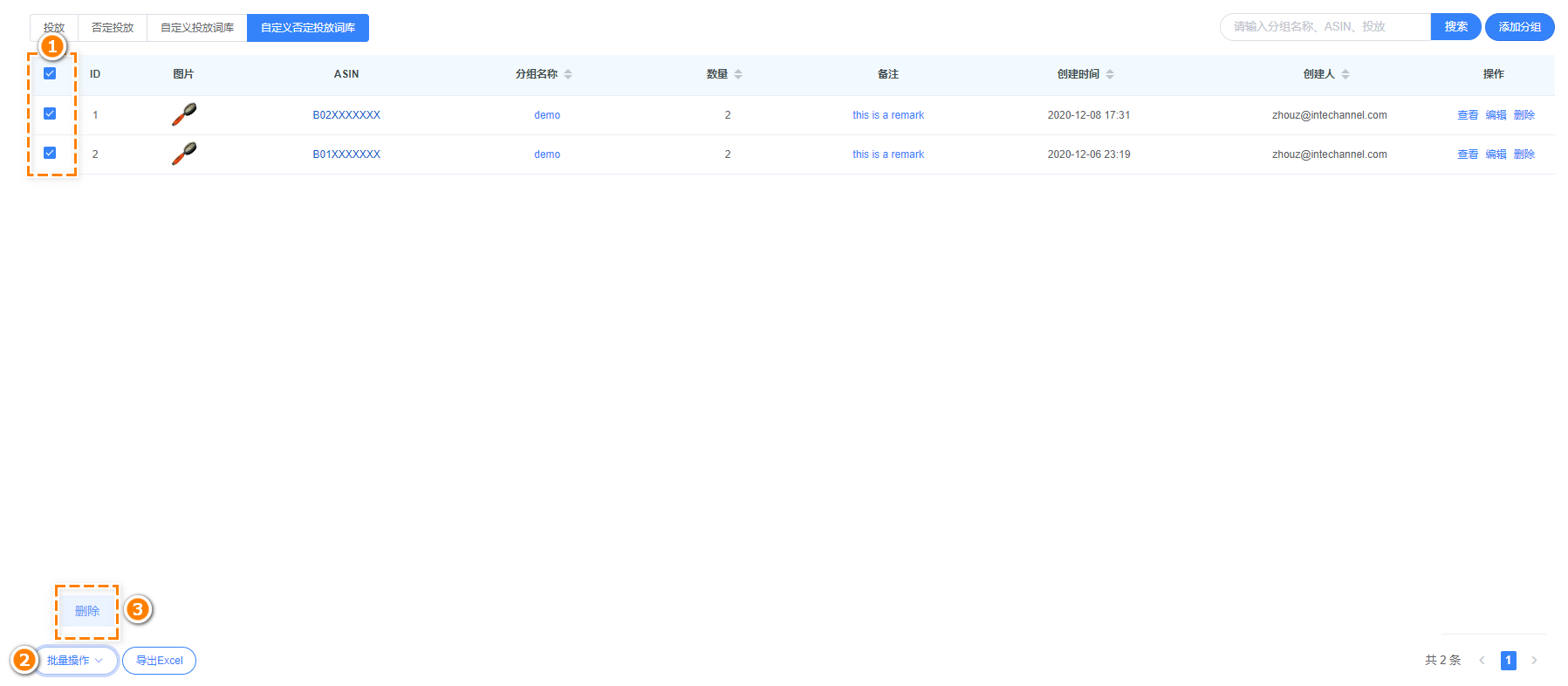Switch to the 投放 tab
Screen dimensions: 1568x686
(54, 28)
